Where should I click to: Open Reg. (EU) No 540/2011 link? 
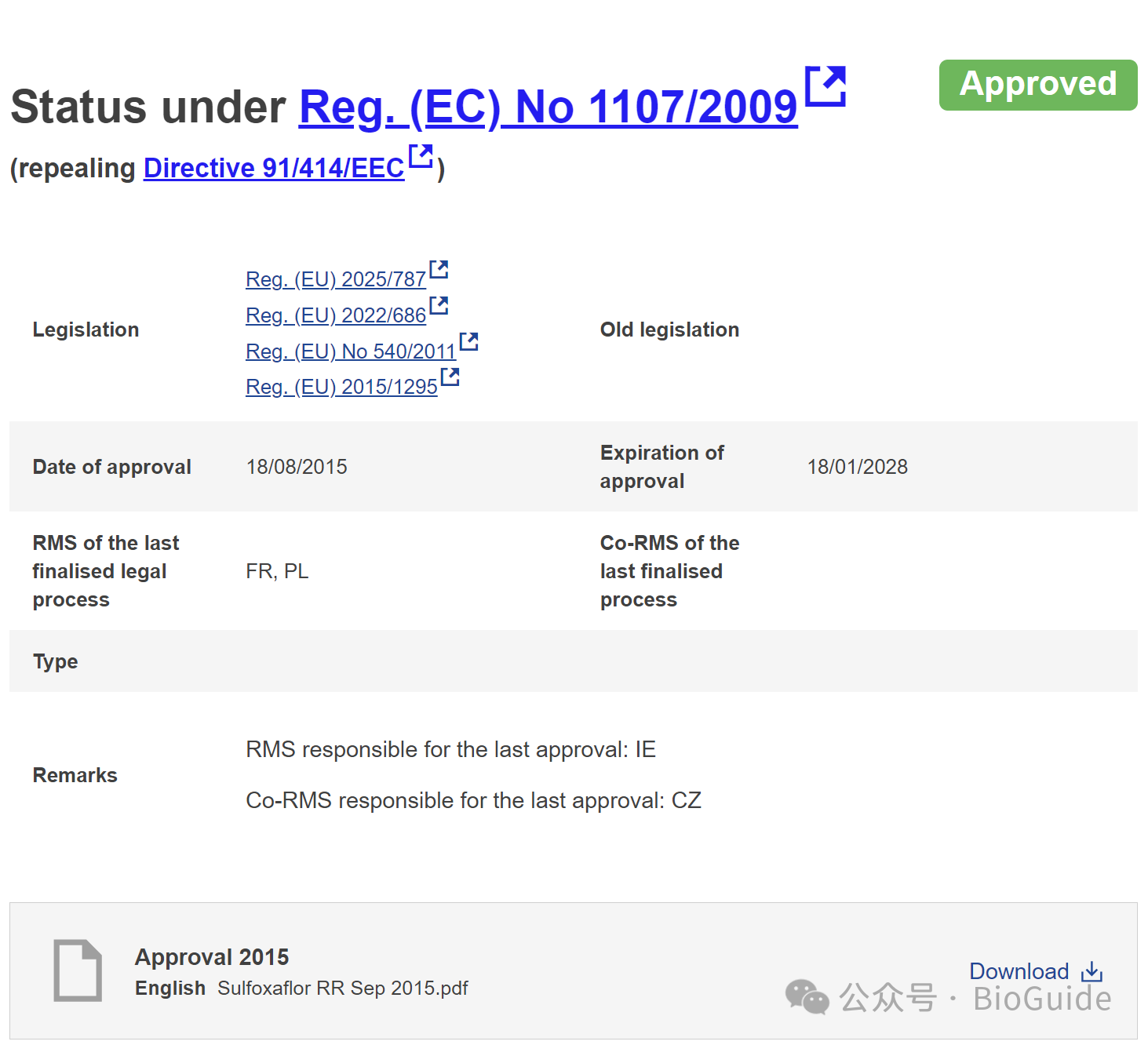[351, 351]
